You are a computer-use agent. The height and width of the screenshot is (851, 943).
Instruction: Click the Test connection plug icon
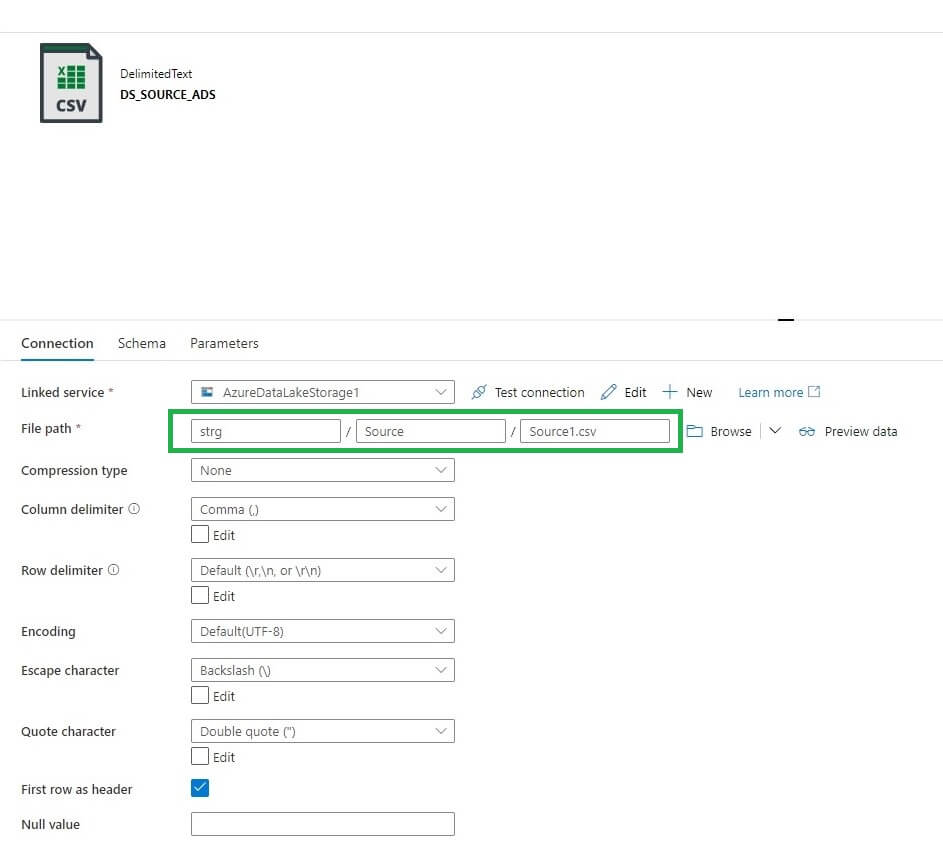click(x=479, y=392)
